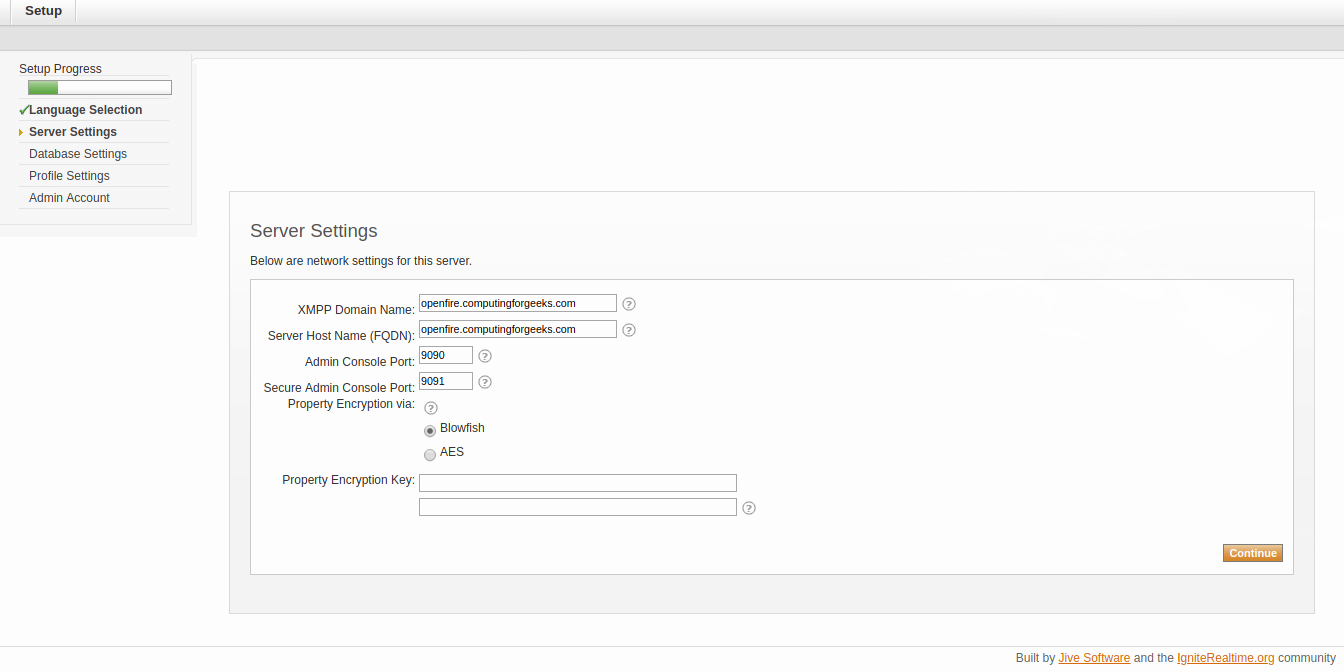1344x671 pixels.
Task: Click help icon next to XMPP Domain Name
Action: 629,304
